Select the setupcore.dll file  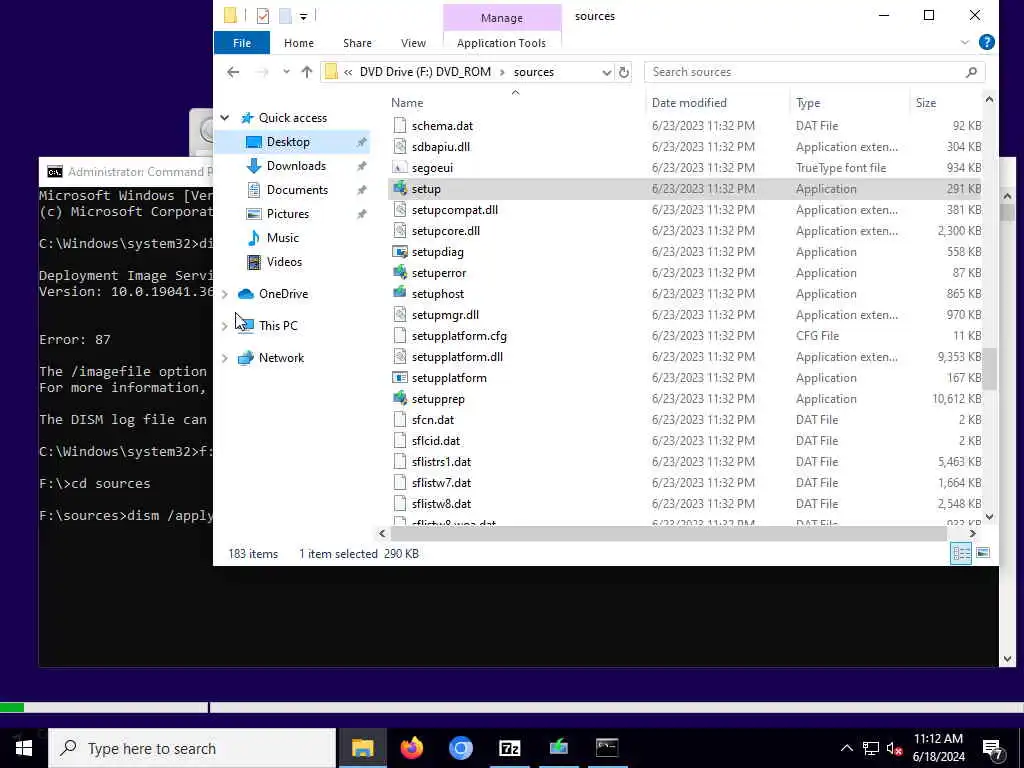pos(446,231)
